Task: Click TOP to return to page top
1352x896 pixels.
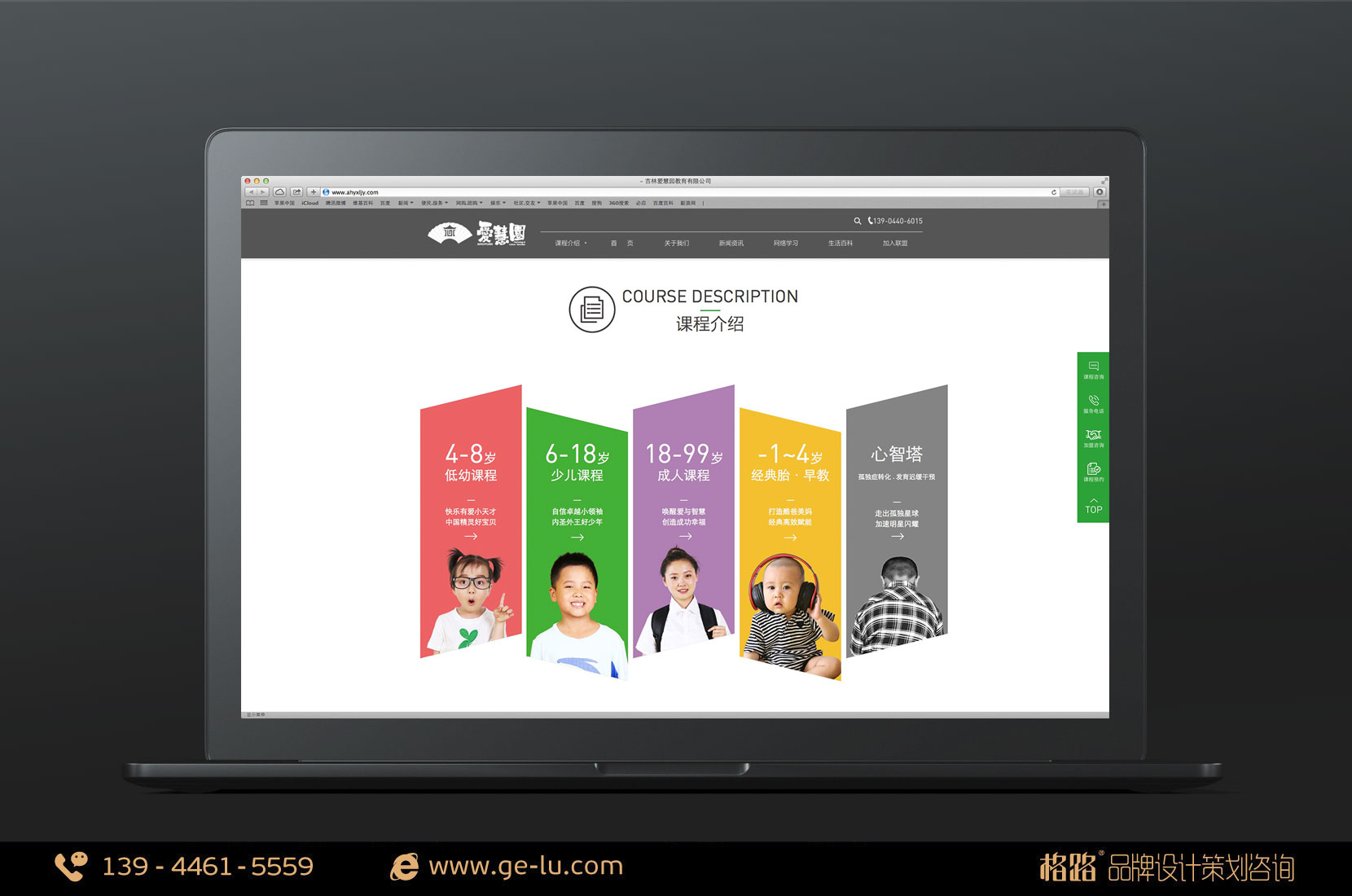Action: 1093,507
